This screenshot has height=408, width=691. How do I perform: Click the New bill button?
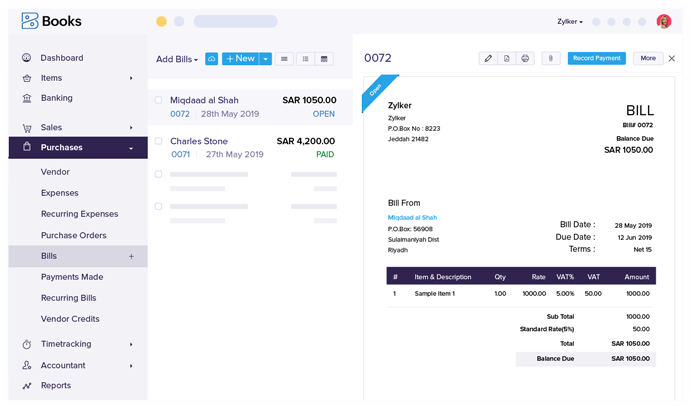pos(241,59)
